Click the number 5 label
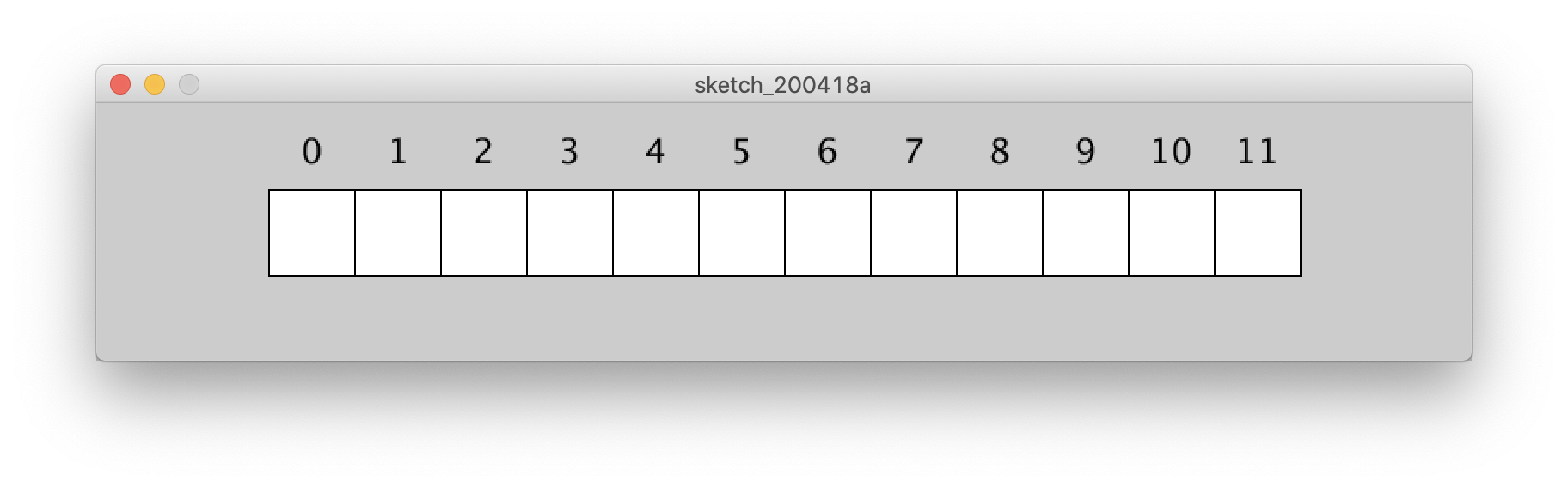The image size is (1568, 488). pyautogui.click(x=742, y=152)
